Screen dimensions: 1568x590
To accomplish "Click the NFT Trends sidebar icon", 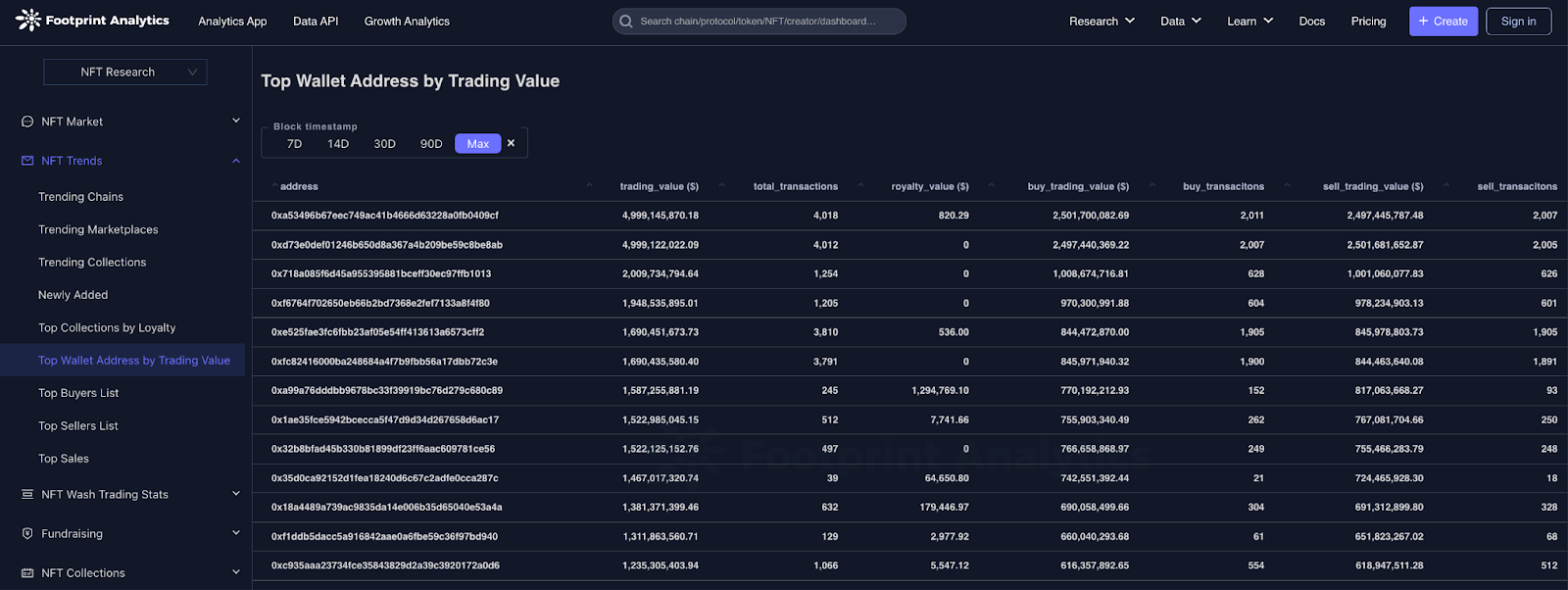I will [x=27, y=161].
